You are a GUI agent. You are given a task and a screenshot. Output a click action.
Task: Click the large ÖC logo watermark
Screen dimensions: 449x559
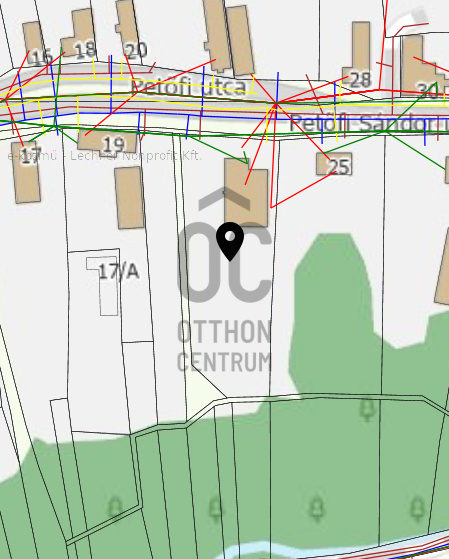[x=225, y=246]
